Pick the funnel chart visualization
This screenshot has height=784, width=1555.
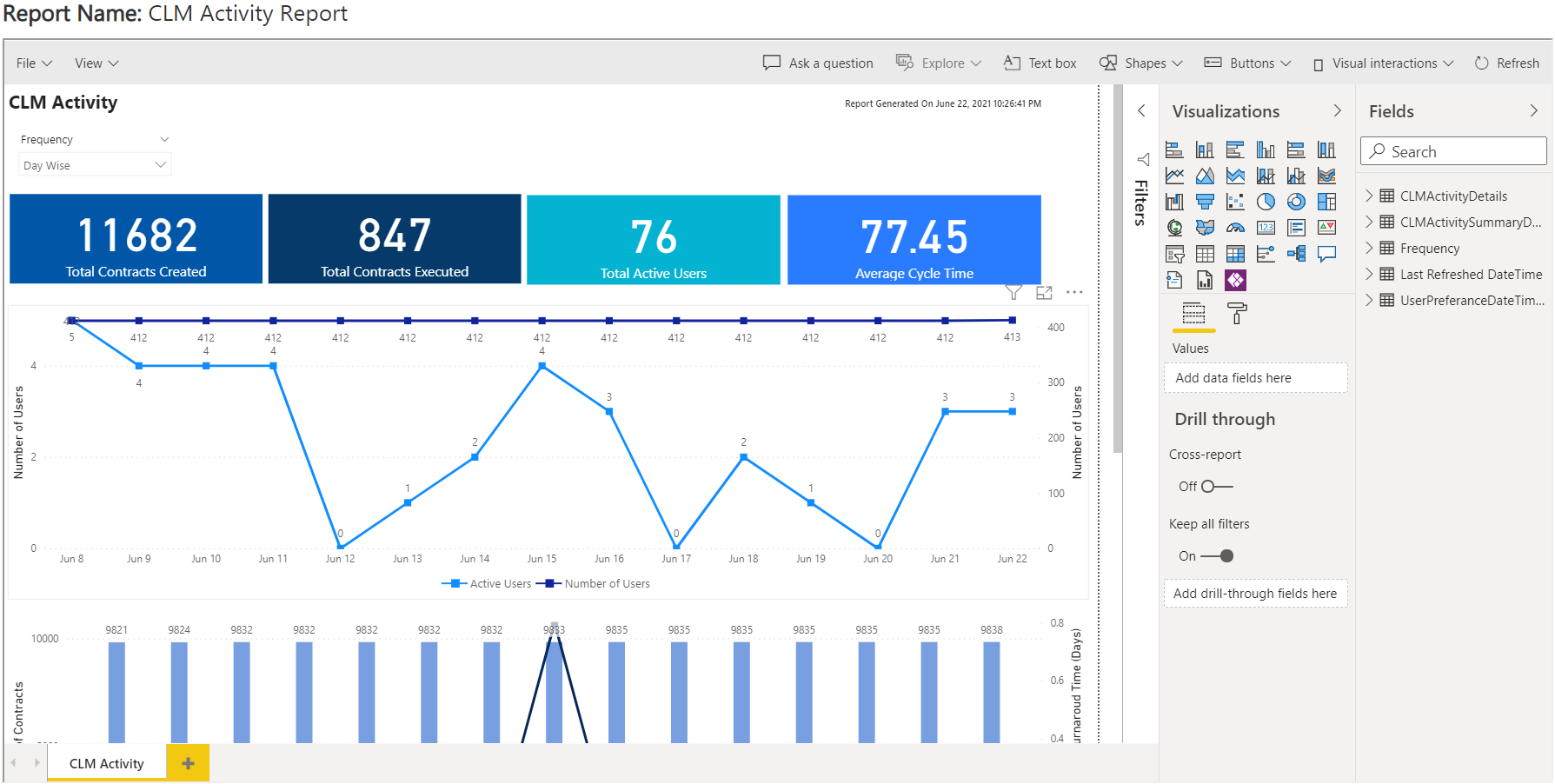(x=1205, y=202)
